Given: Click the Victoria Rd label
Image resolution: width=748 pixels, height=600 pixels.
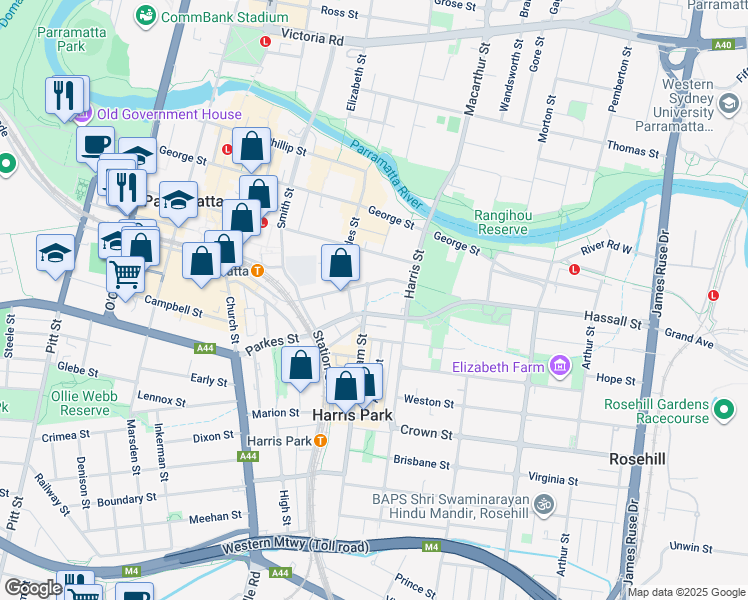Looking at the screenshot, I should pyautogui.click(x=312, y=37).
